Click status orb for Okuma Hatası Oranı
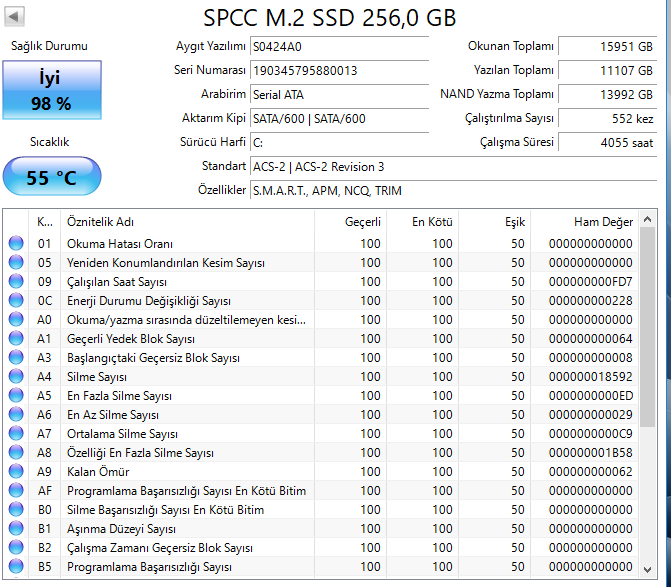Image resolution: width=671 pixels, height=587 pixels. point(16,243)
